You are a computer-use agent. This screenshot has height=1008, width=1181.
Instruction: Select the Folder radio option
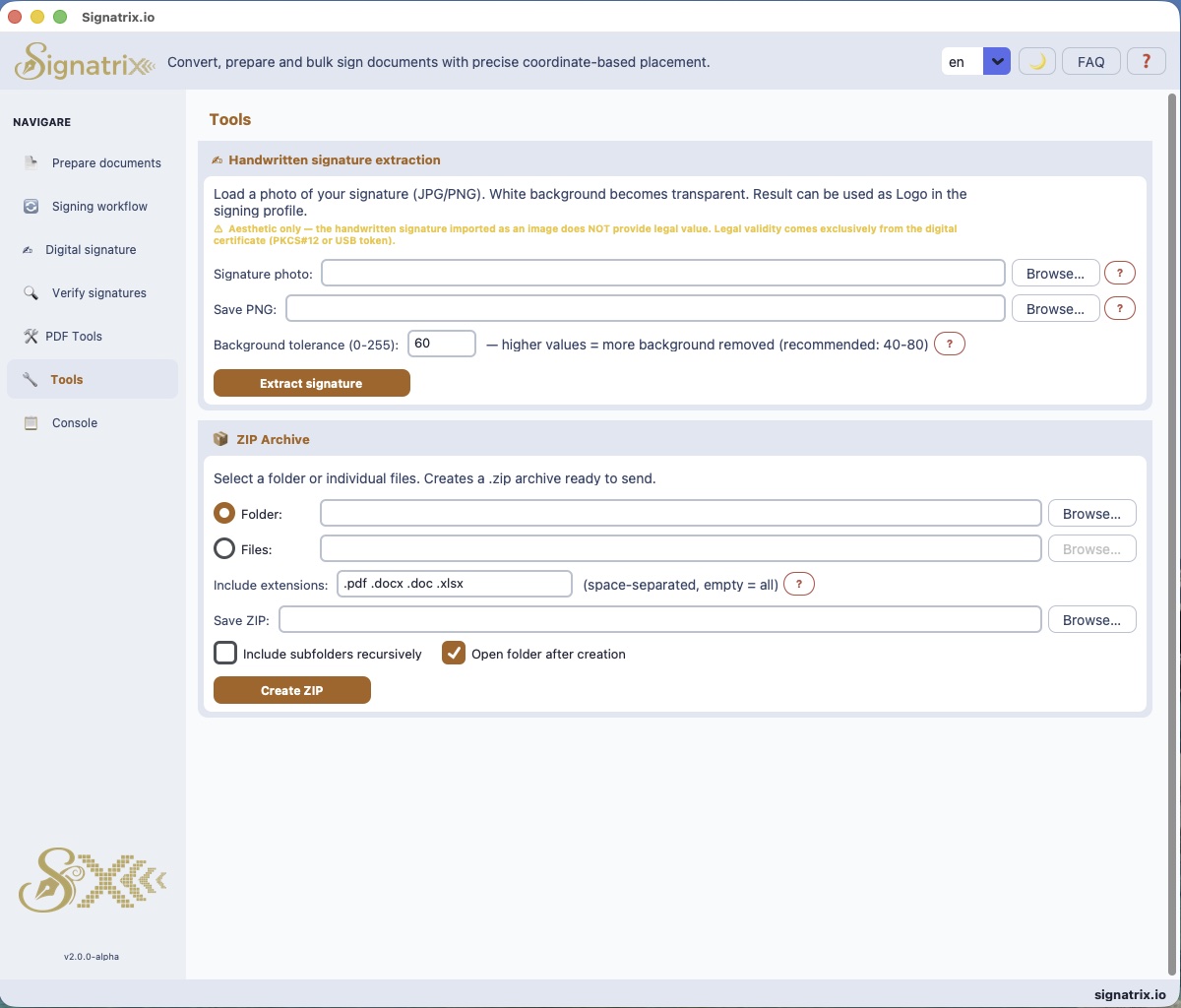[x=224, y=514]
